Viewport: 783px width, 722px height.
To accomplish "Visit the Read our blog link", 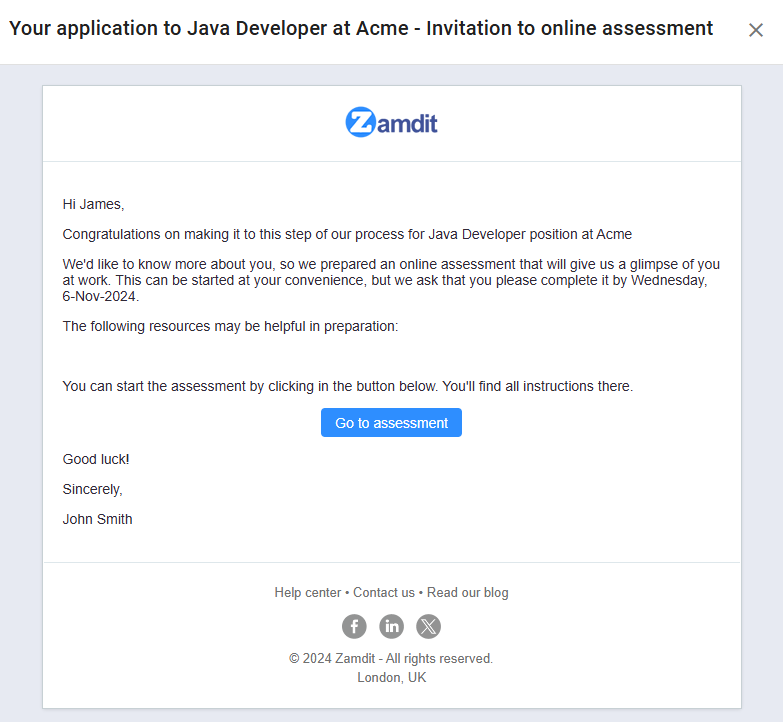I will tap(467, 593).
